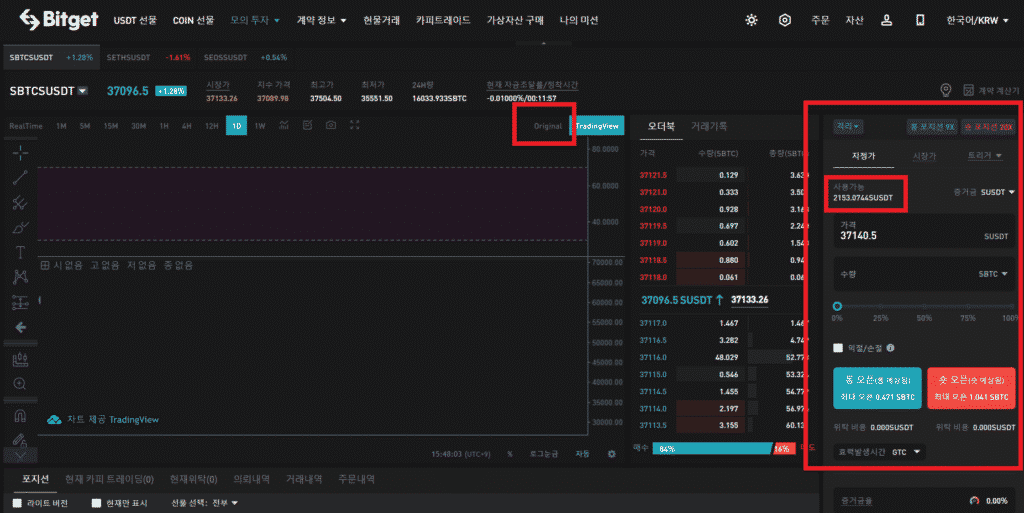This screenshot has height=513, width=1024.
Task: Open the contract calculator icon
Action: (968, 90)
